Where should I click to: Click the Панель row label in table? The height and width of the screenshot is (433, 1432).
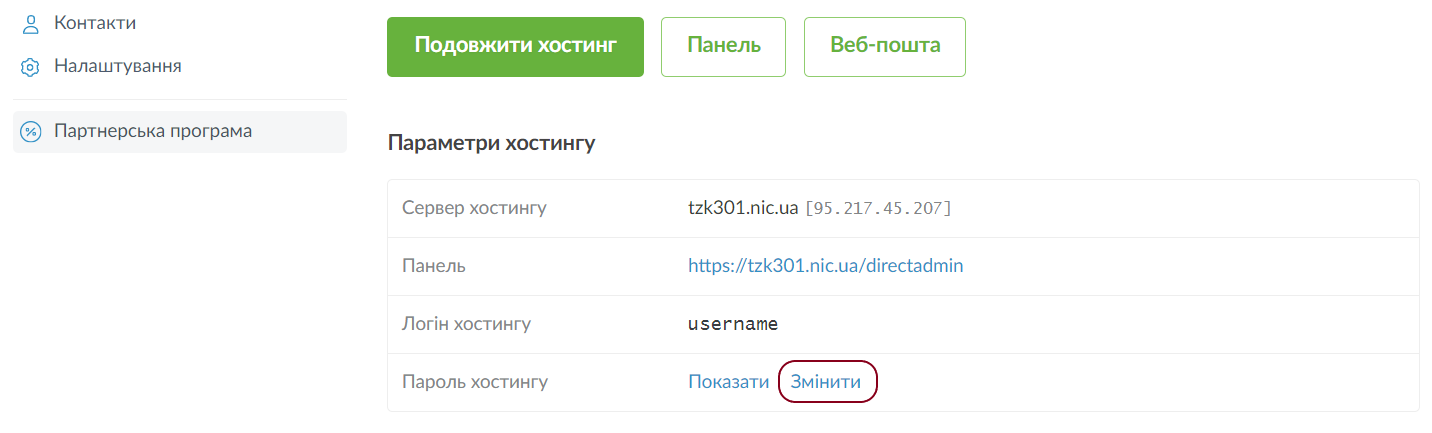434,266
